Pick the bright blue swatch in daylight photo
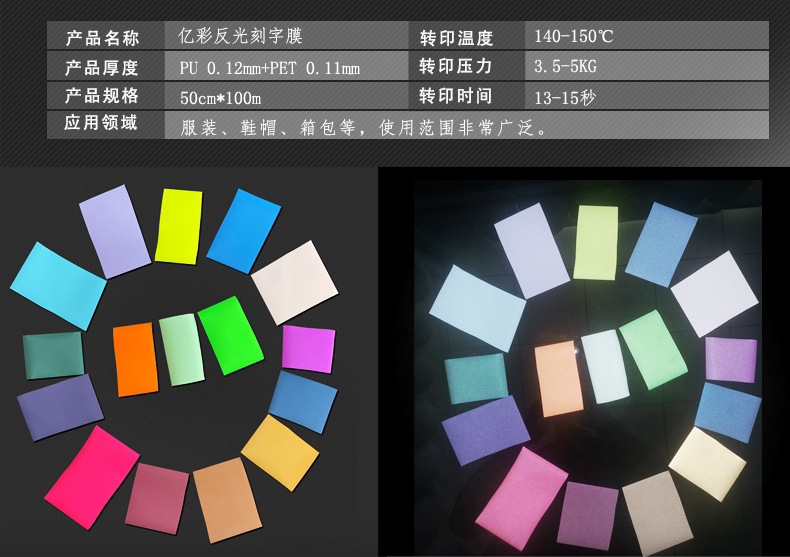 243,231
